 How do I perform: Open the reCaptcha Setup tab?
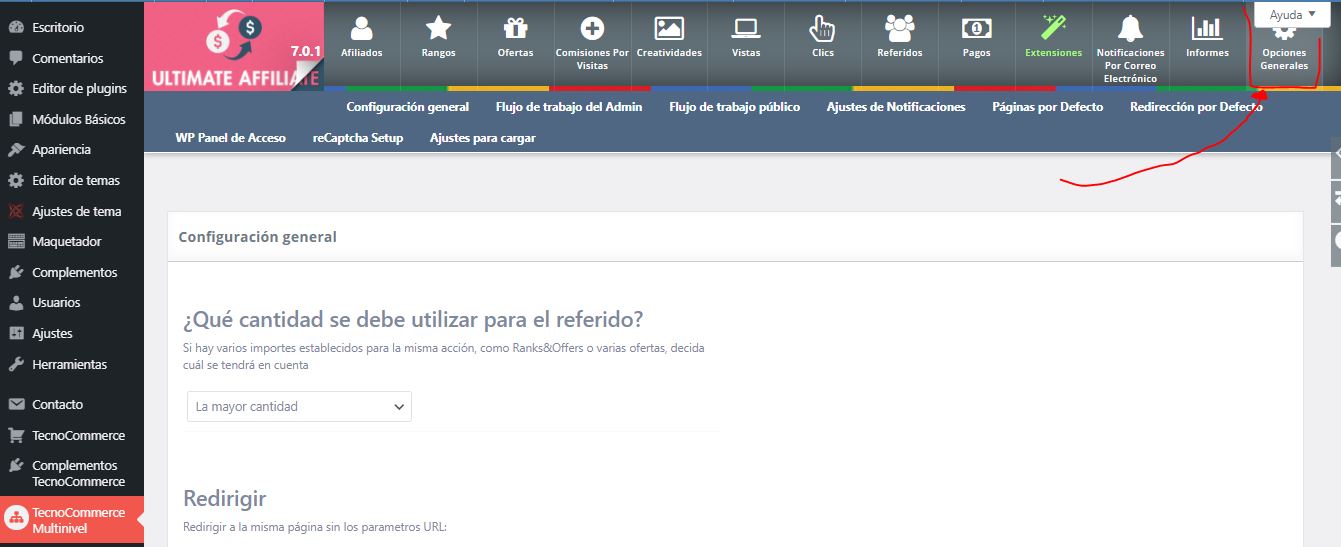click(358, 138)
